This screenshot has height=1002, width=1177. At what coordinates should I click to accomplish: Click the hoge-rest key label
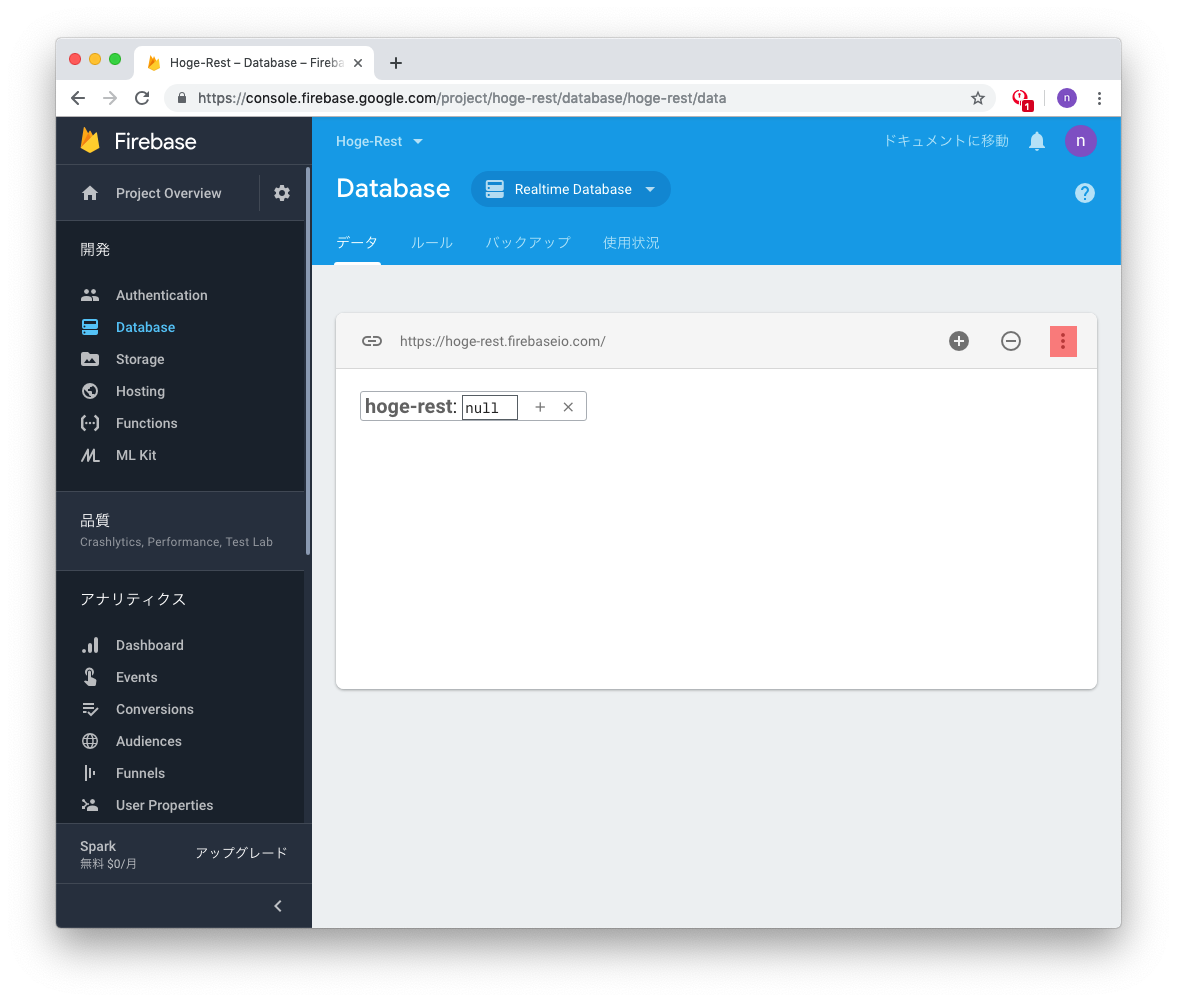411,406
